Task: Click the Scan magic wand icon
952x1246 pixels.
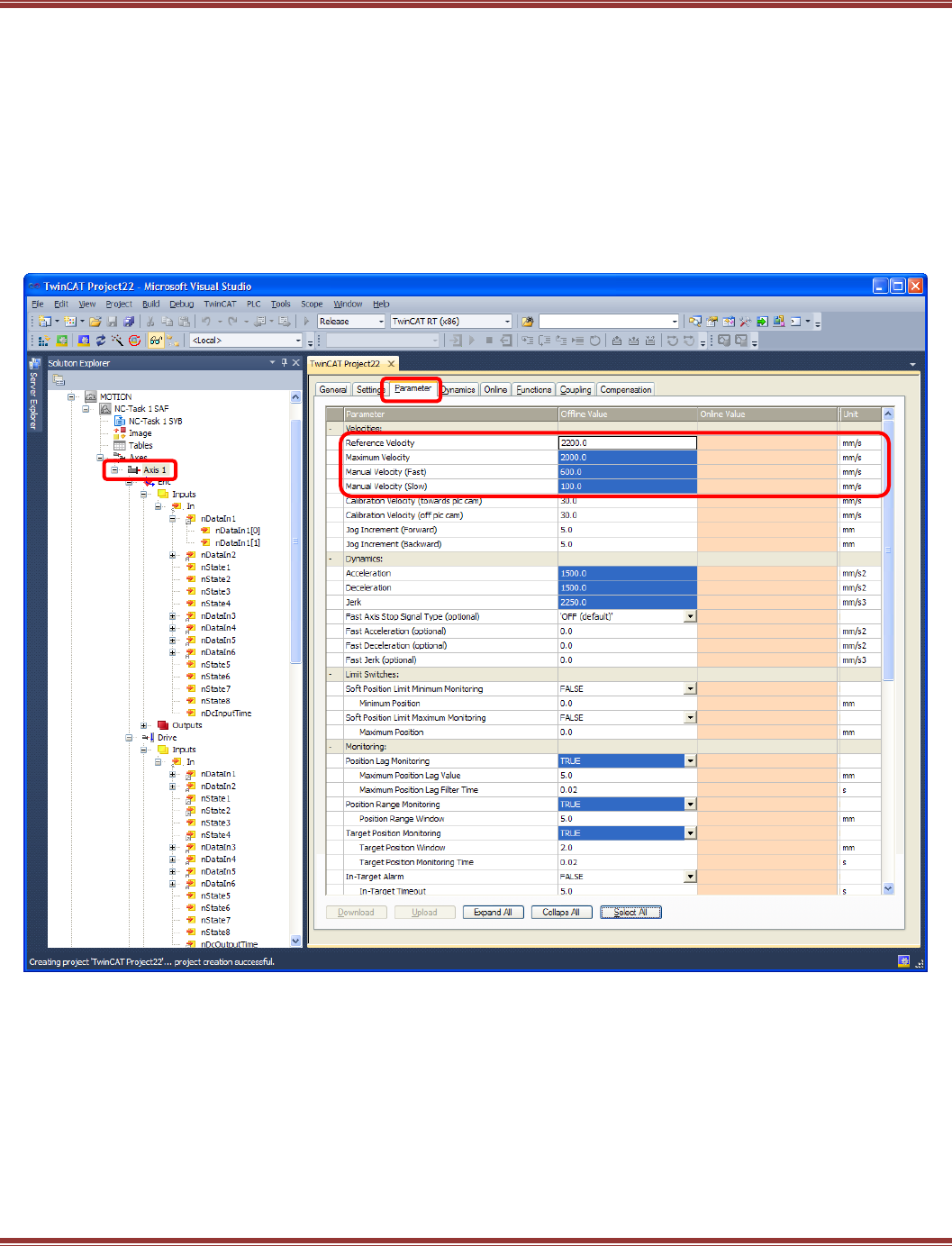Action: point(117,341)
